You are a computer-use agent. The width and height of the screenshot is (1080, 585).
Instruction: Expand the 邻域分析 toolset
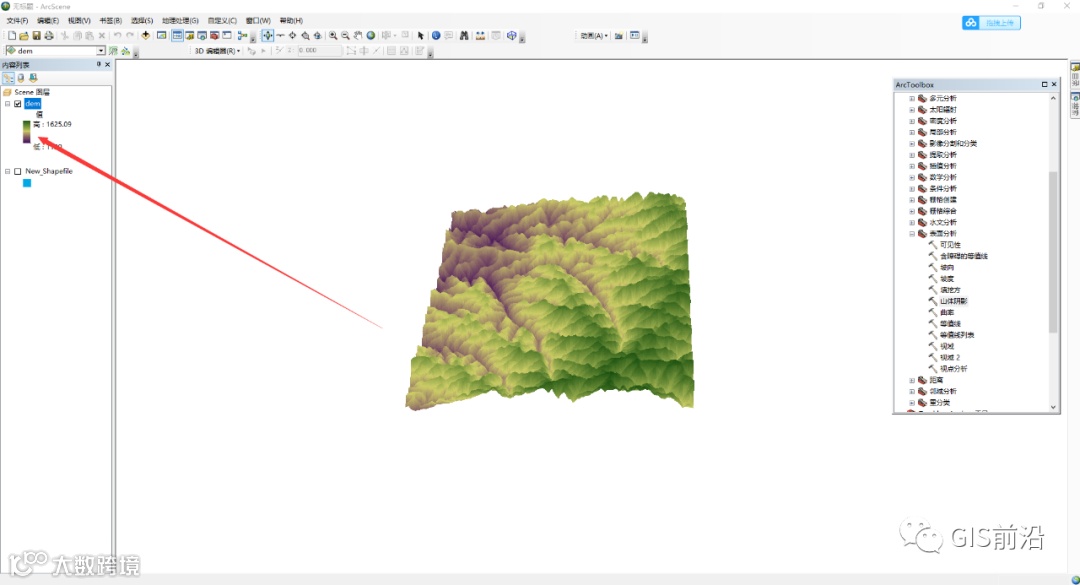912,391
